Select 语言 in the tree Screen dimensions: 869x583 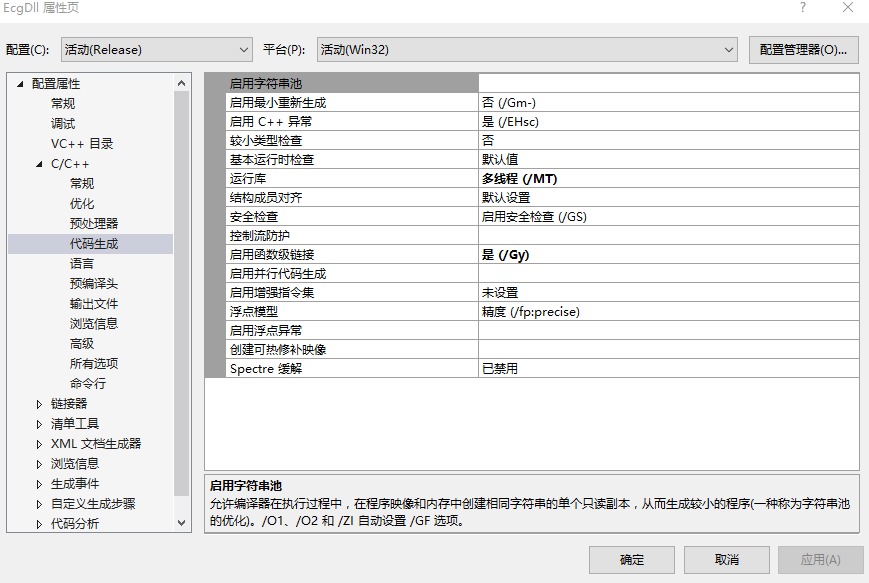(x=82, y=263)
